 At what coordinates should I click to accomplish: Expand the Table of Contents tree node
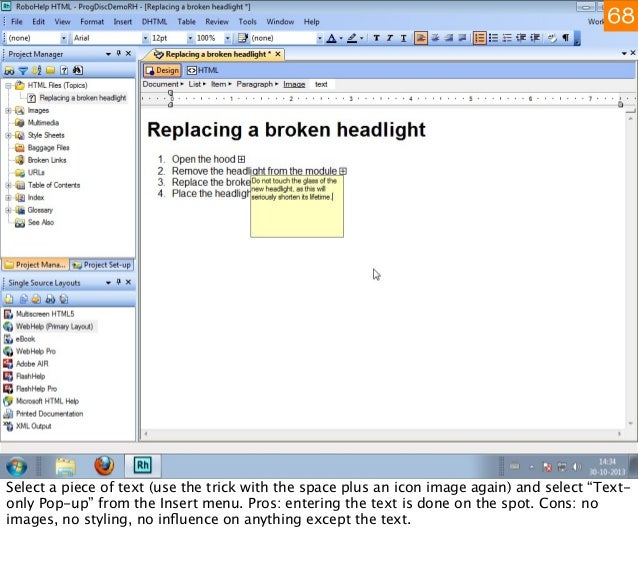click(x=8, y=185)
